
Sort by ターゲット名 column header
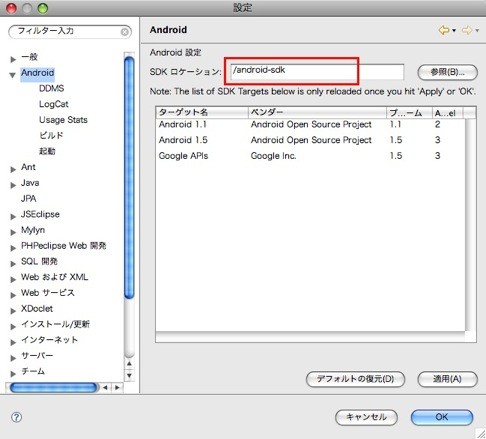(202, 113)
